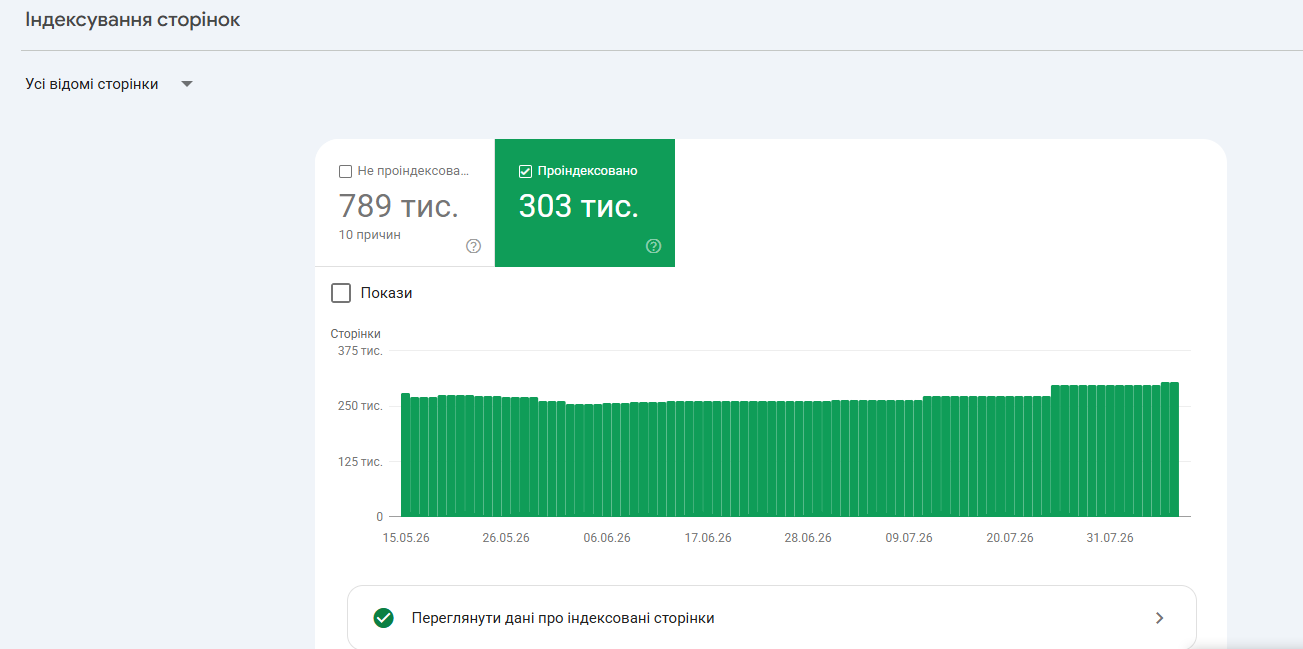The width and height of the screenshot is (1303, 649).
Task: Click chart bar above 15.05.26 date
Action: coord(406,455)
